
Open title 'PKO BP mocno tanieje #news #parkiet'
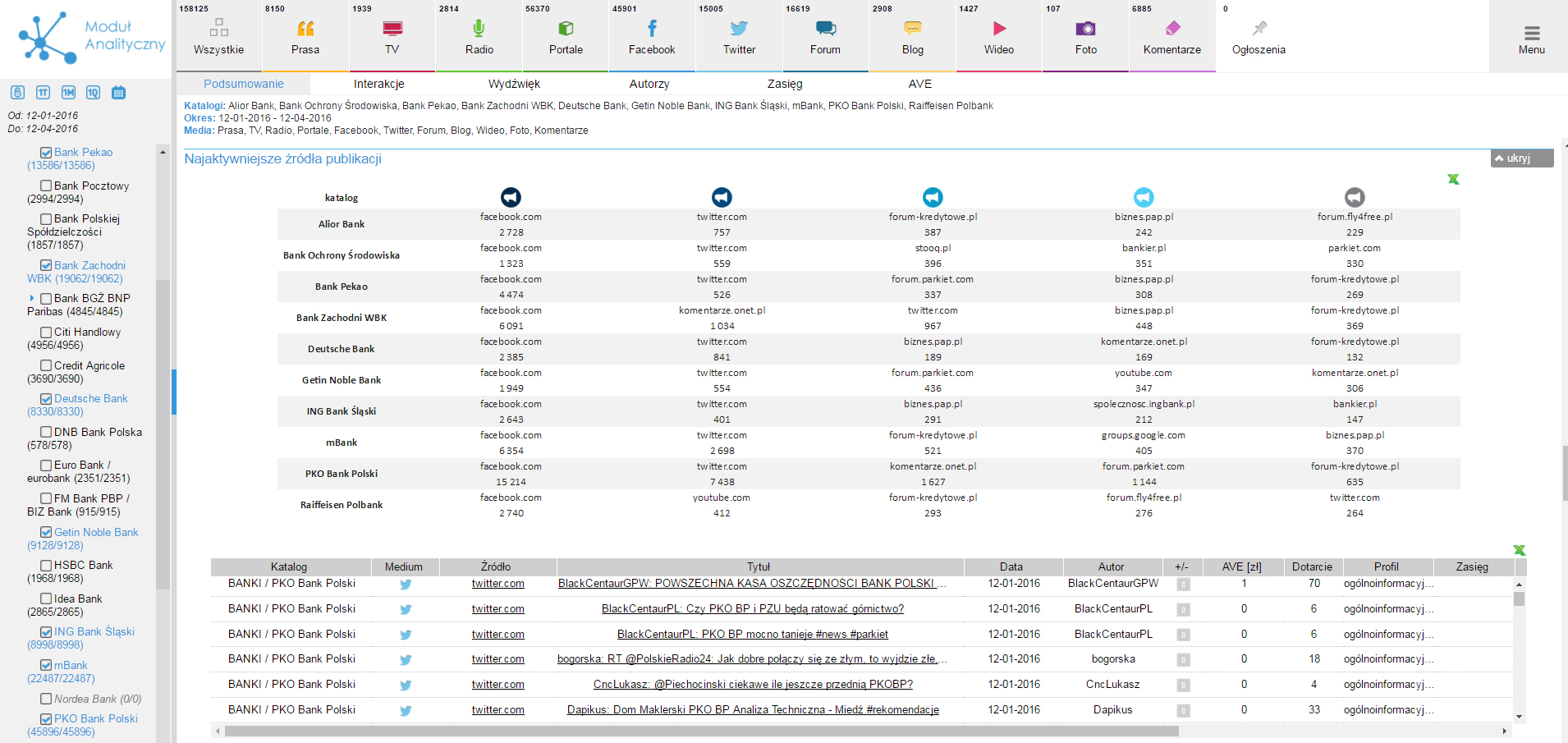(753, 635)
